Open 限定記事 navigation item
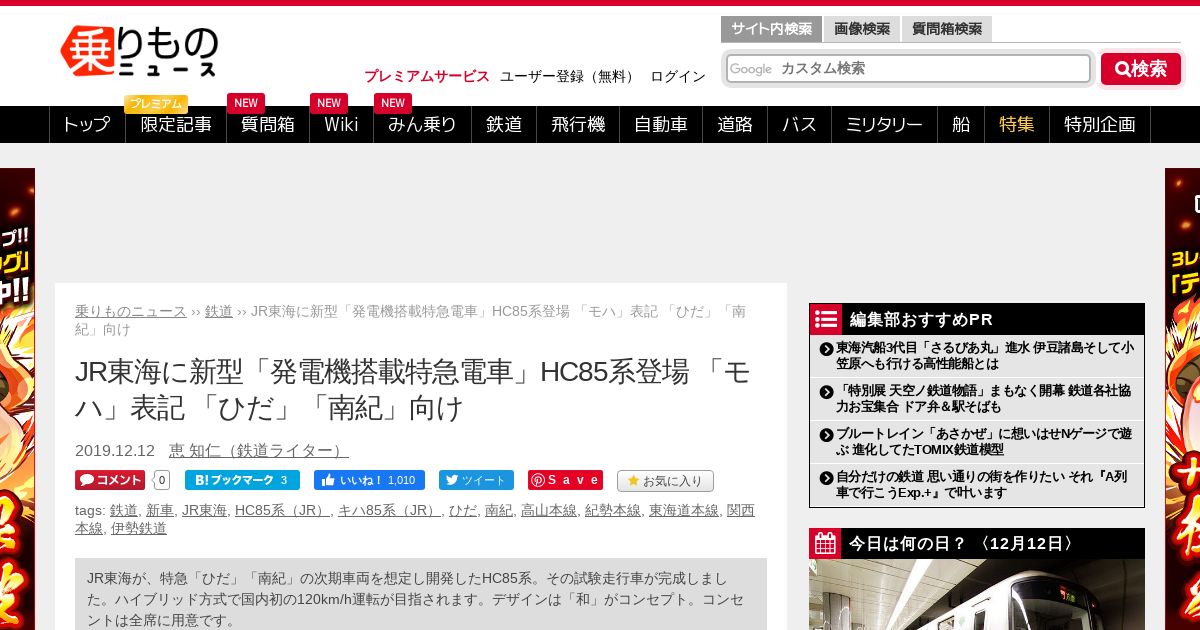The height and width of the screenshot is (630, 1200). pyautogui.click(x=176, y=124)
